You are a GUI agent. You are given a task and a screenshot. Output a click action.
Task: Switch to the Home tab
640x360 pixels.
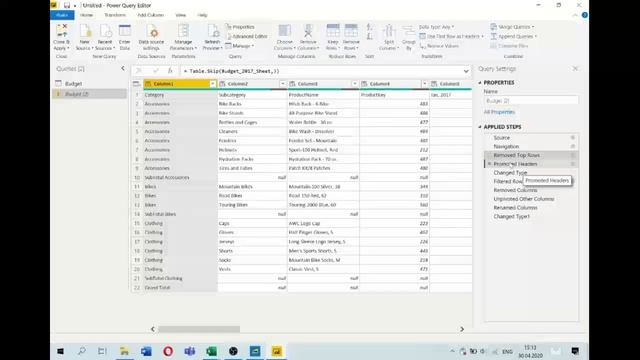[86, 15]
